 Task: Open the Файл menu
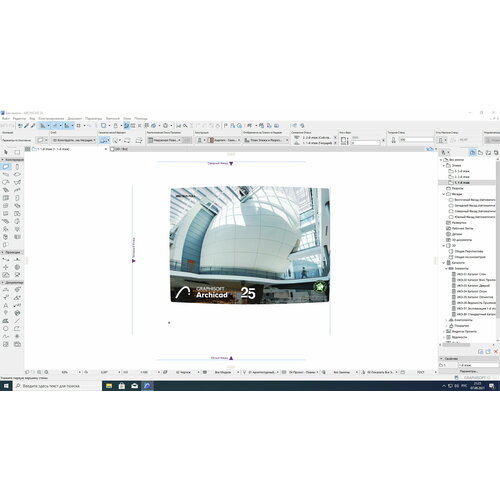pos(6,118)
